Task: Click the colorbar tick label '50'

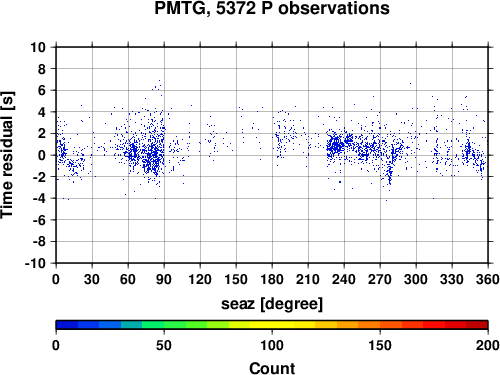Action: (x=164, y=345)
